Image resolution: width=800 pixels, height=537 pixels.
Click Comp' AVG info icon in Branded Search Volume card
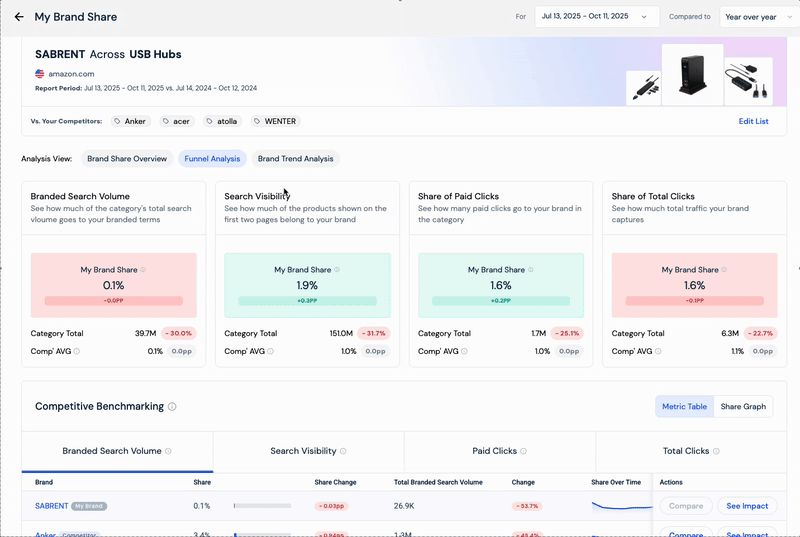click(77, 351)
